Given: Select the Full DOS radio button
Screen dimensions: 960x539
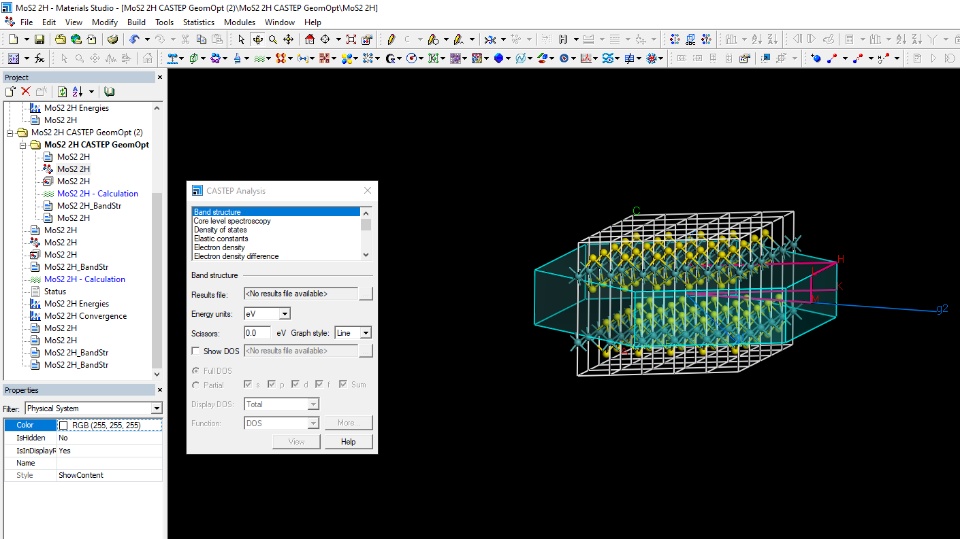Looking at the screenshot, I should (x=196, y=371).
